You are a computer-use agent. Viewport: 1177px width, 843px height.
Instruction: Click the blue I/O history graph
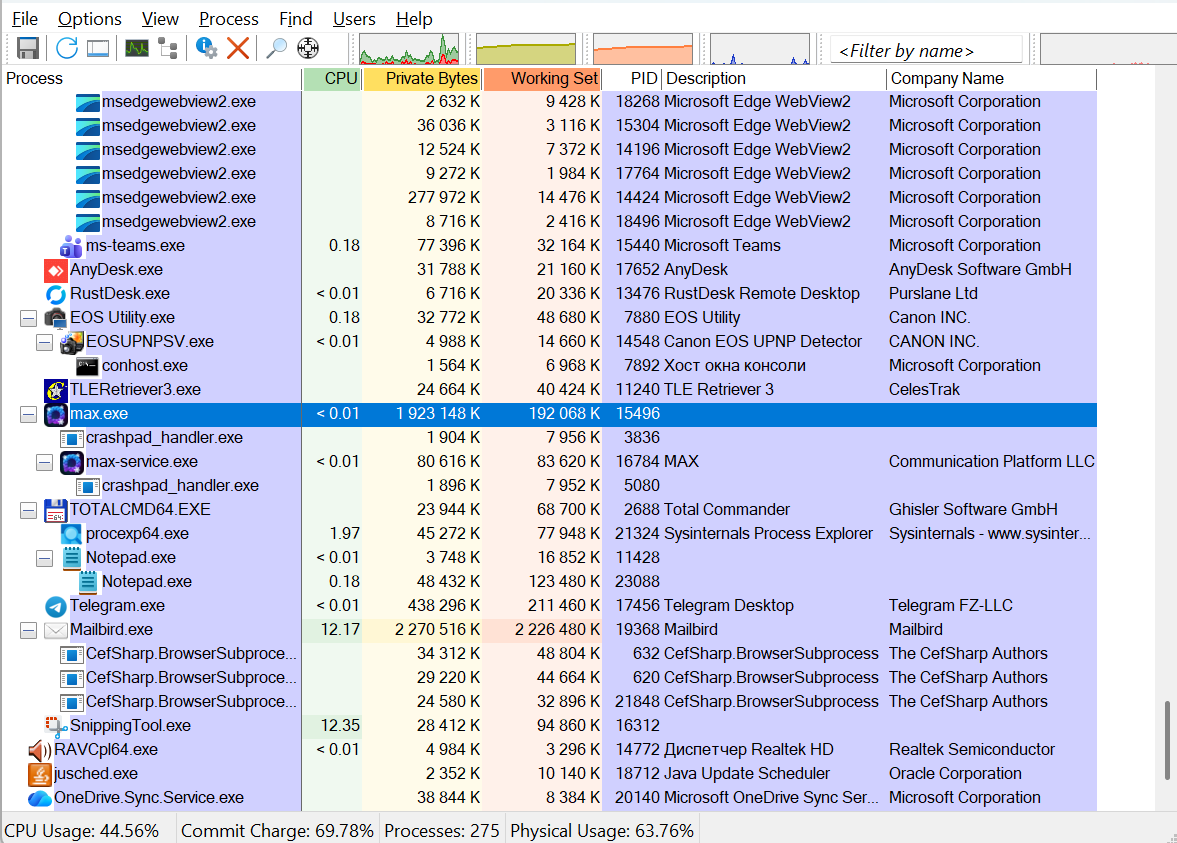pyautogui.click(x=760, y=49)
